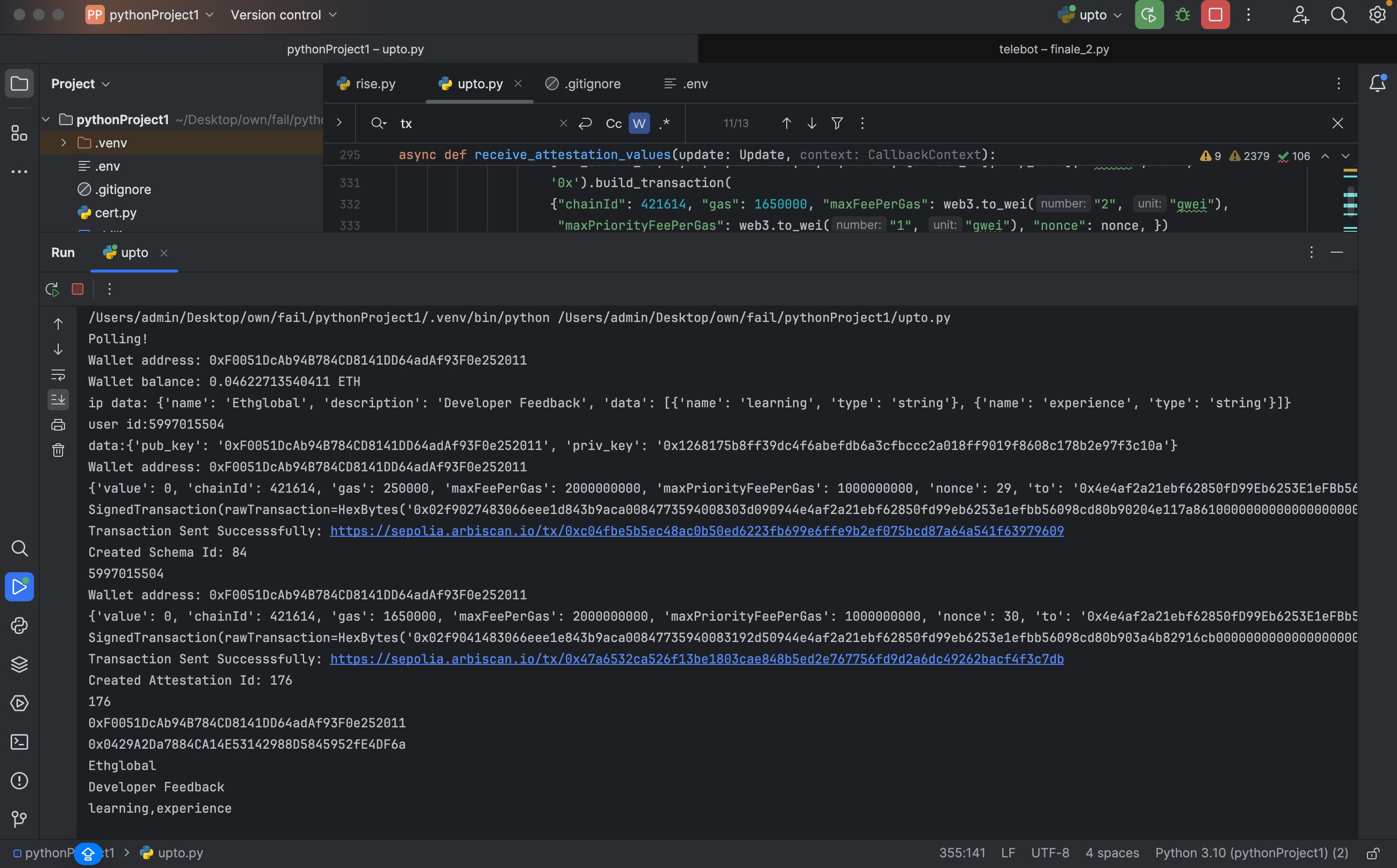Image resolution: width=1397 pixels, height=868 pixels.
Task: Toggle Regex (.*) in search bar
Action: click(665, 124)
